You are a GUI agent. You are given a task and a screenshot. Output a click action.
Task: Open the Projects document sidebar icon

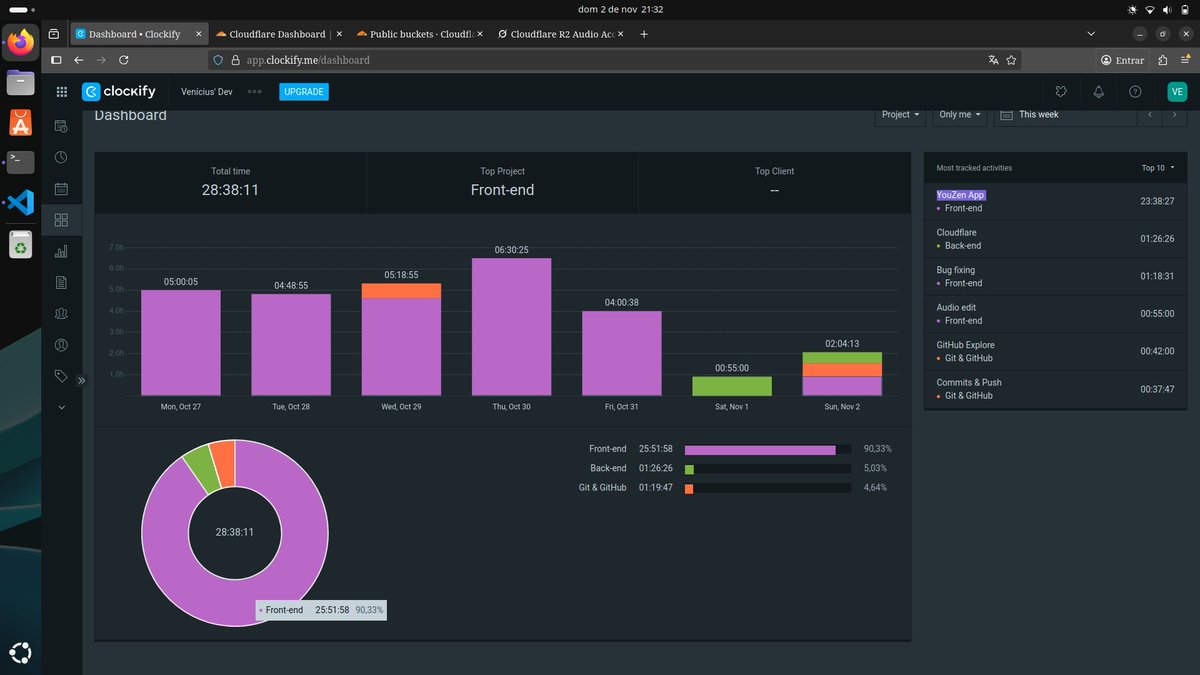click(61, 282)
